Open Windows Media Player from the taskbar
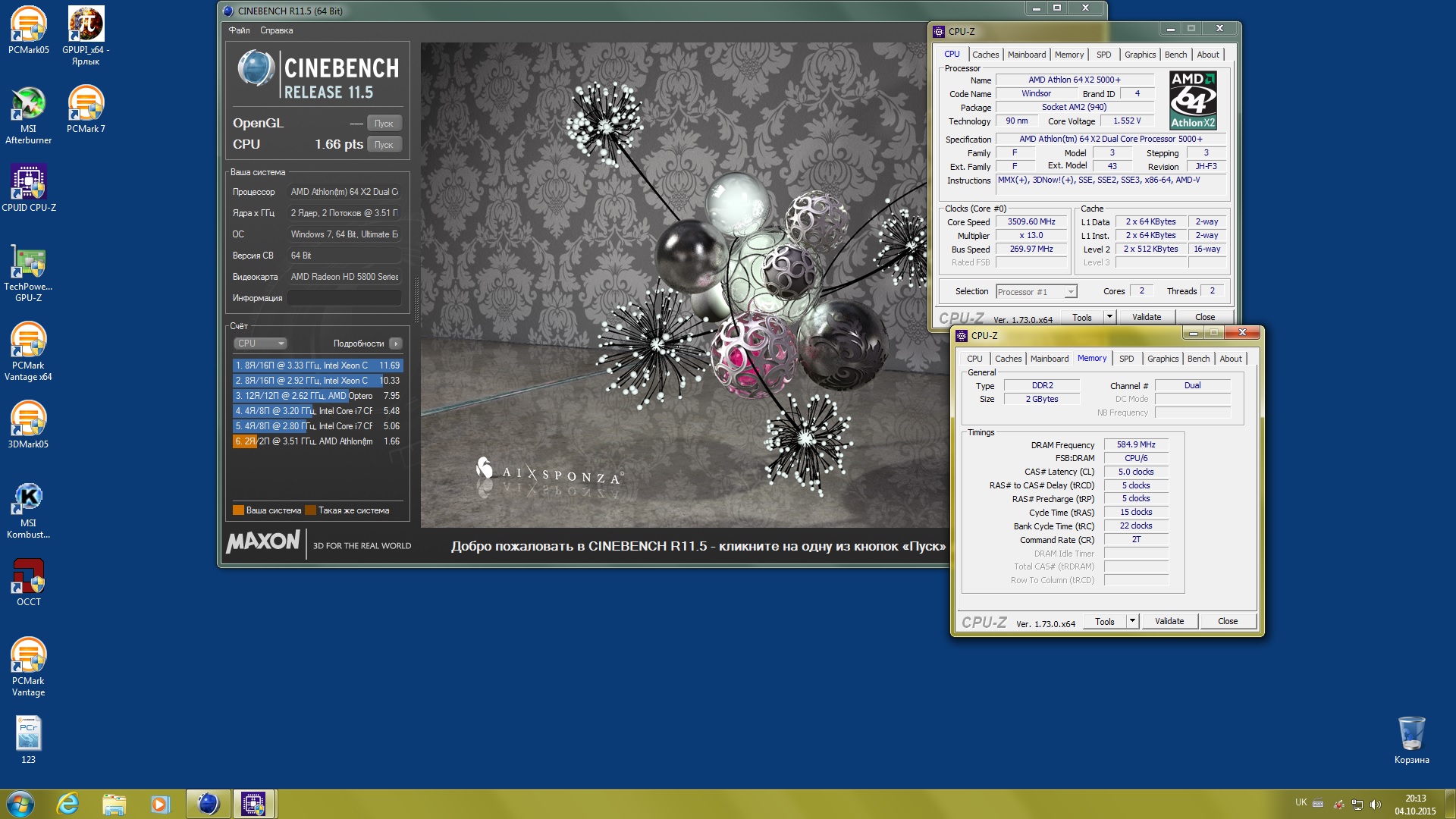This screenshot has height=819, width=1456. (x=160, y=804)
